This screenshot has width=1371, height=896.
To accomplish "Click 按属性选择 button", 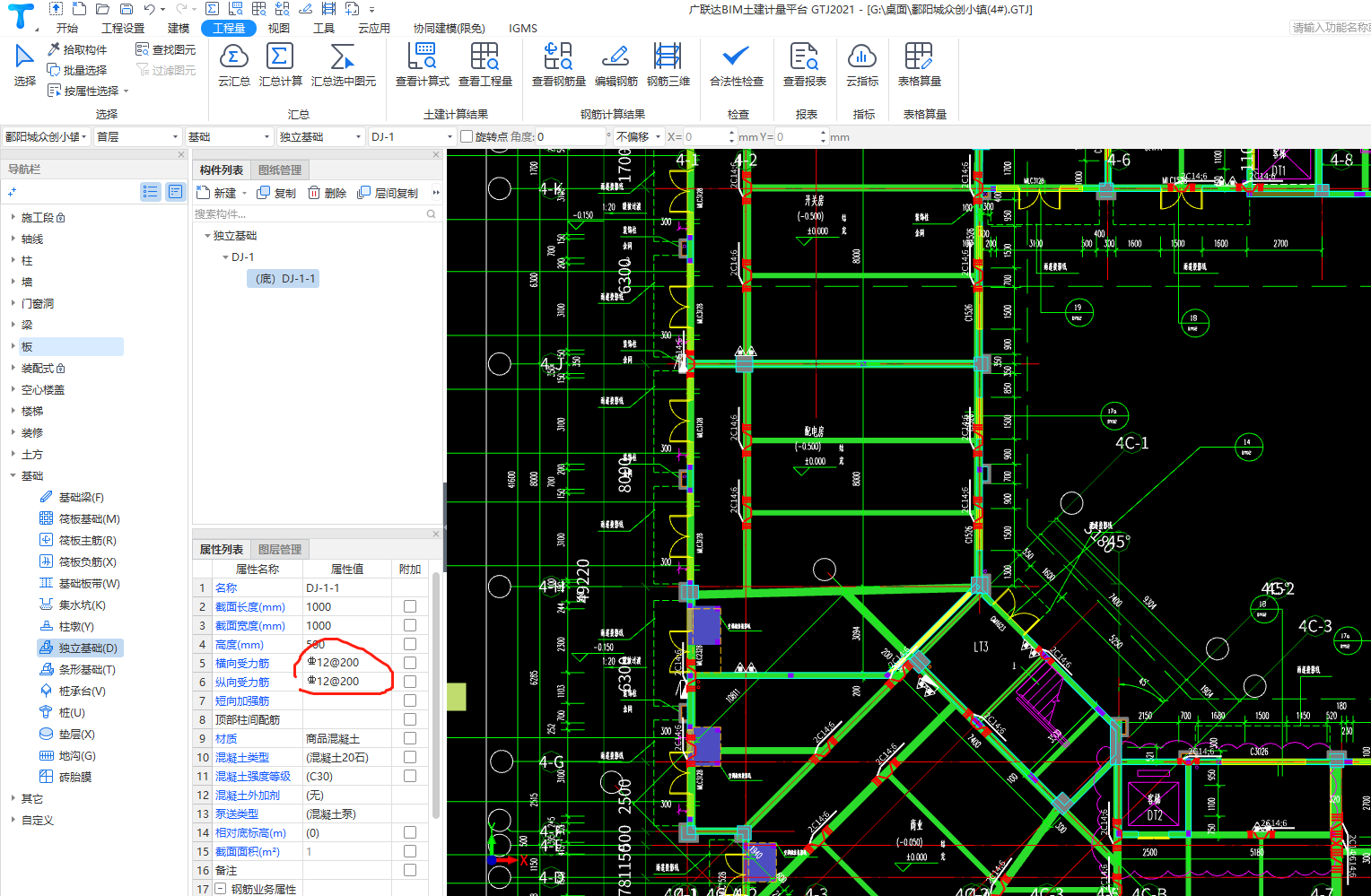I will coord(88,91).
